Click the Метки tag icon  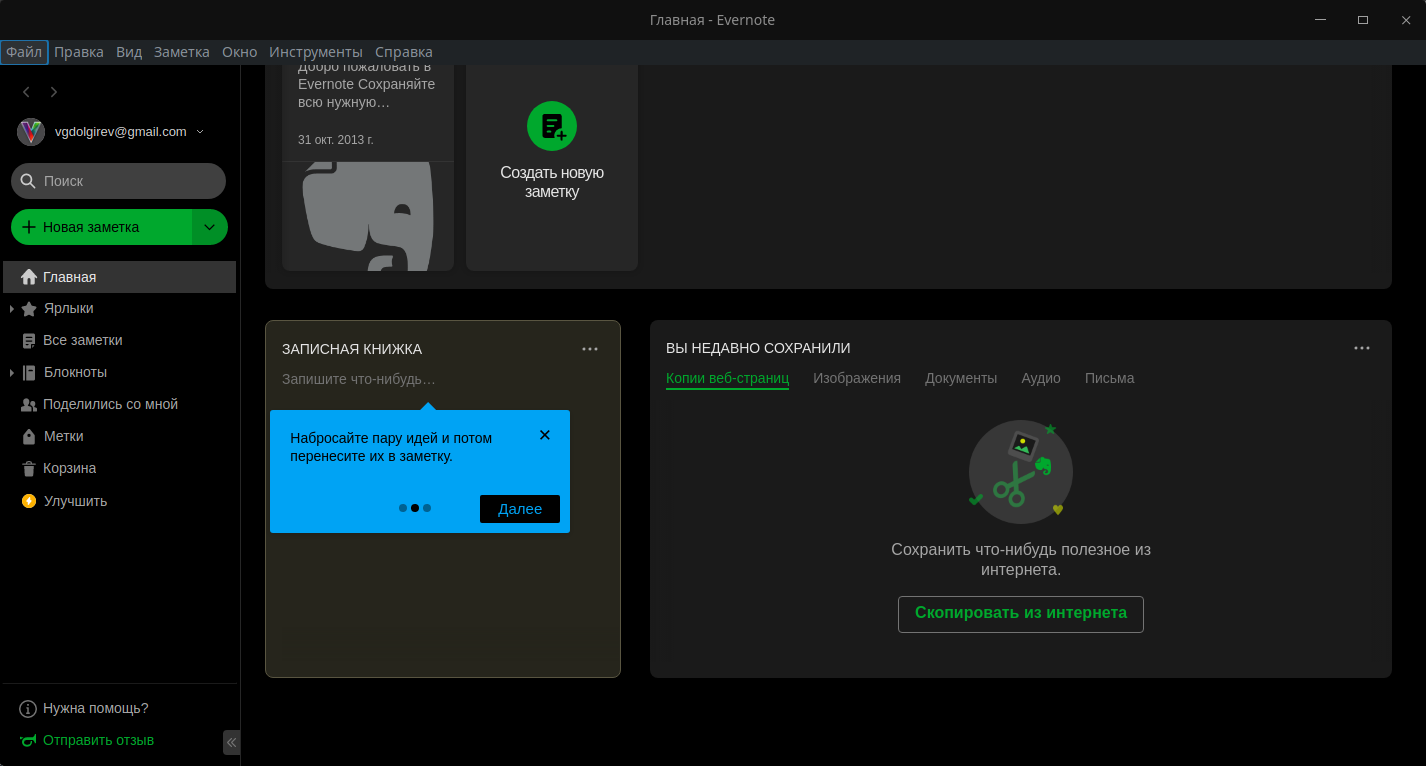tap(29, 437)
